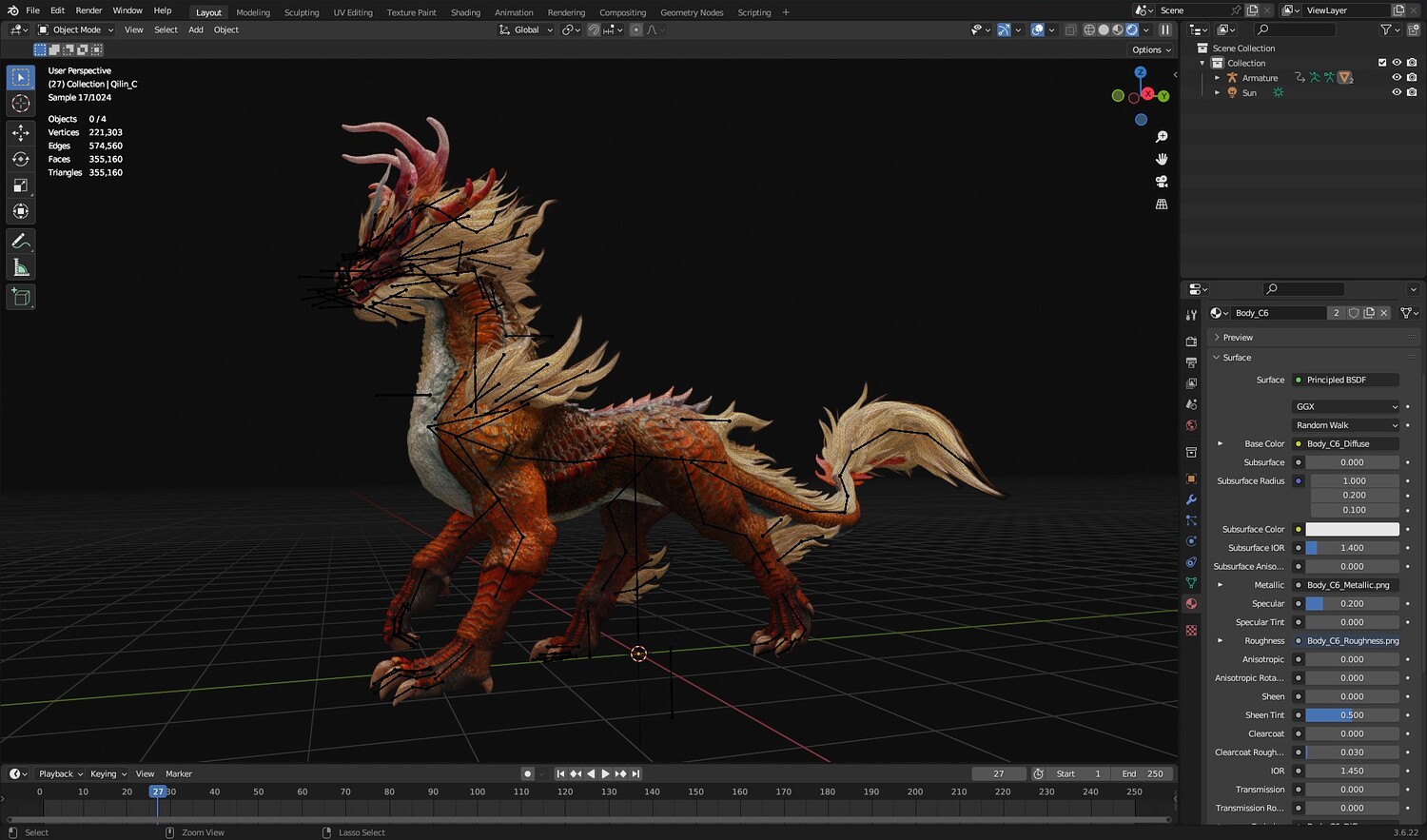Click the Toggle camera view icon
This screenshot has height=840, width=1427.
click(1162, 182)
